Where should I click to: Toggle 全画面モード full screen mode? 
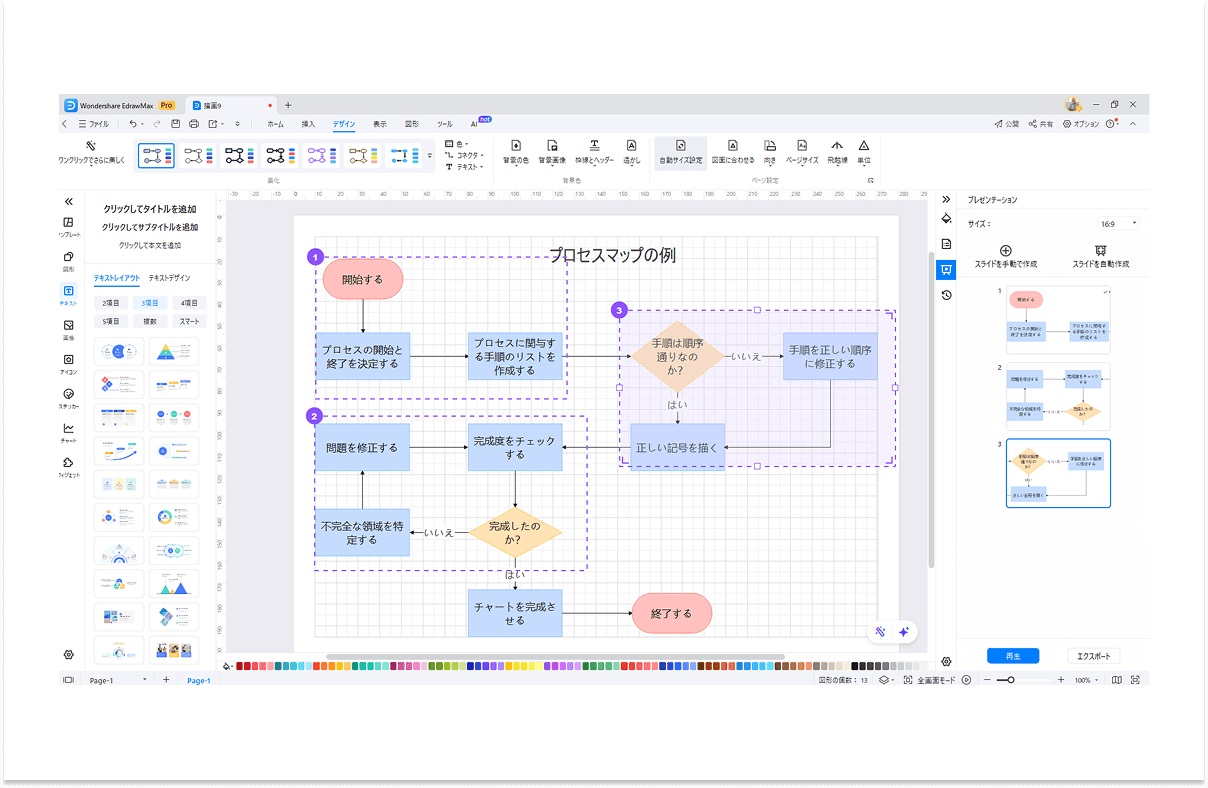(930, 680)
